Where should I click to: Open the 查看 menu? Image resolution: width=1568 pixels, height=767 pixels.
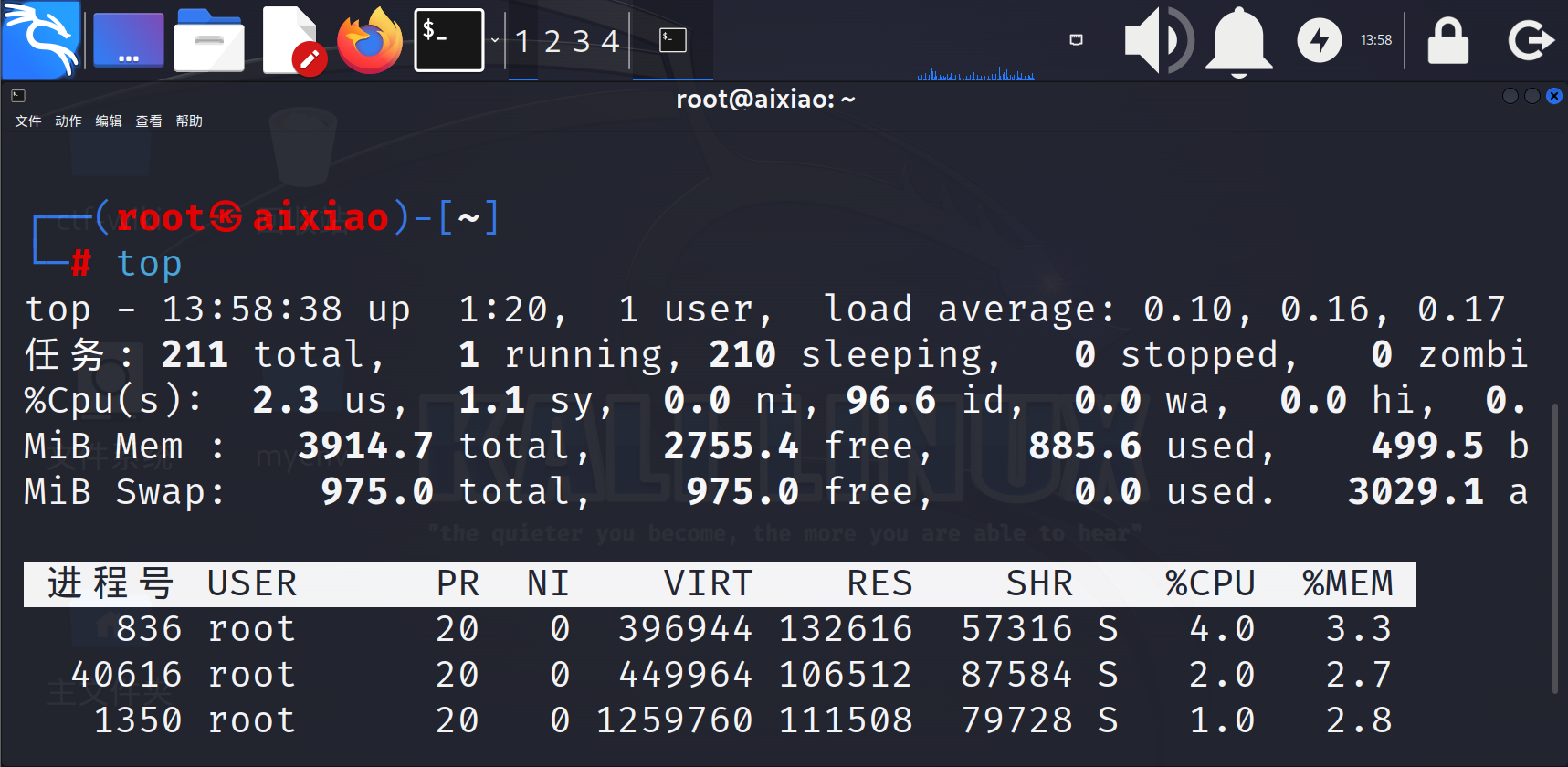[x=149, y=121]
